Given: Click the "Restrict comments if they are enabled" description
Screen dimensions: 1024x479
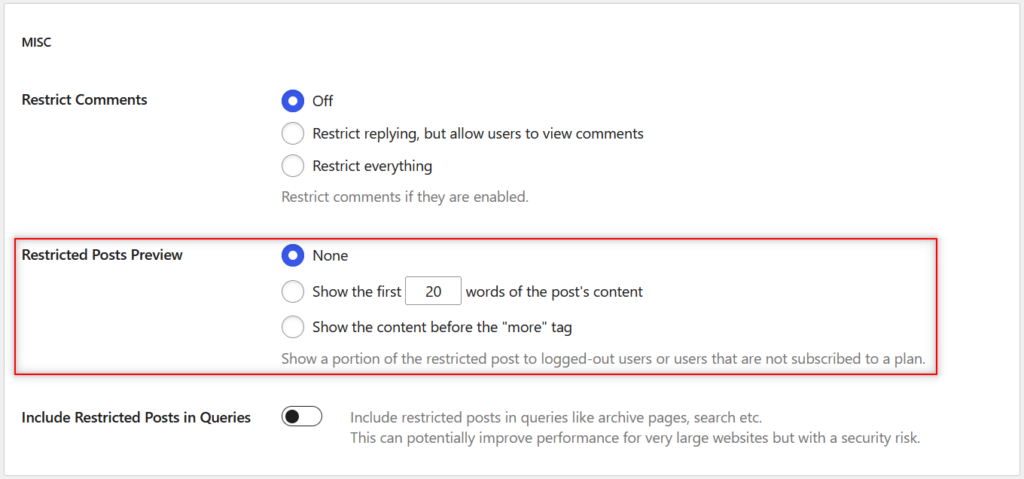Looking at the screenshot, I should tap(405, 197).
